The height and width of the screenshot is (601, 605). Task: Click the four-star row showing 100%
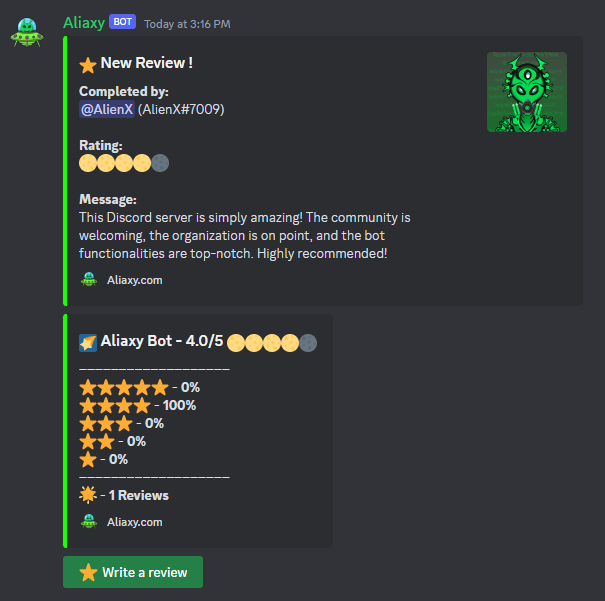tap(137, 405)
